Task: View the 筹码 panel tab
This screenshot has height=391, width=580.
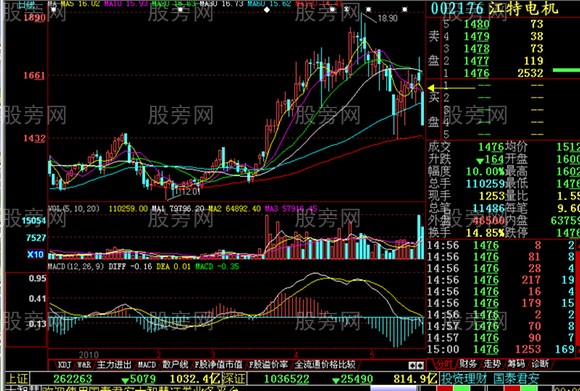Action: tap(516, 364)
